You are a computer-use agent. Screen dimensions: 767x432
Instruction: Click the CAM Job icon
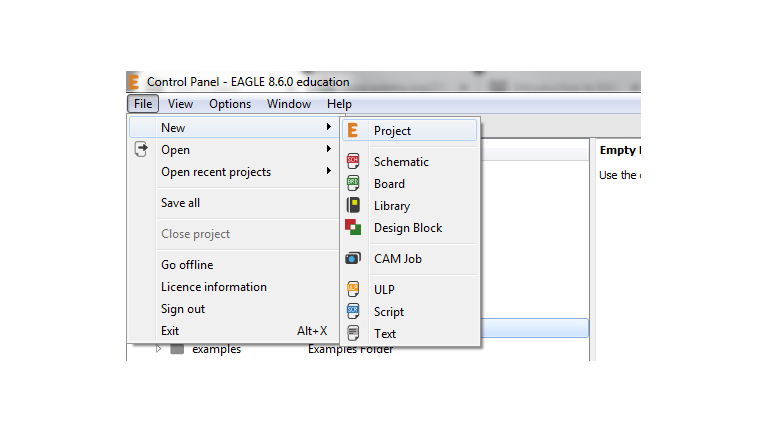353,259
